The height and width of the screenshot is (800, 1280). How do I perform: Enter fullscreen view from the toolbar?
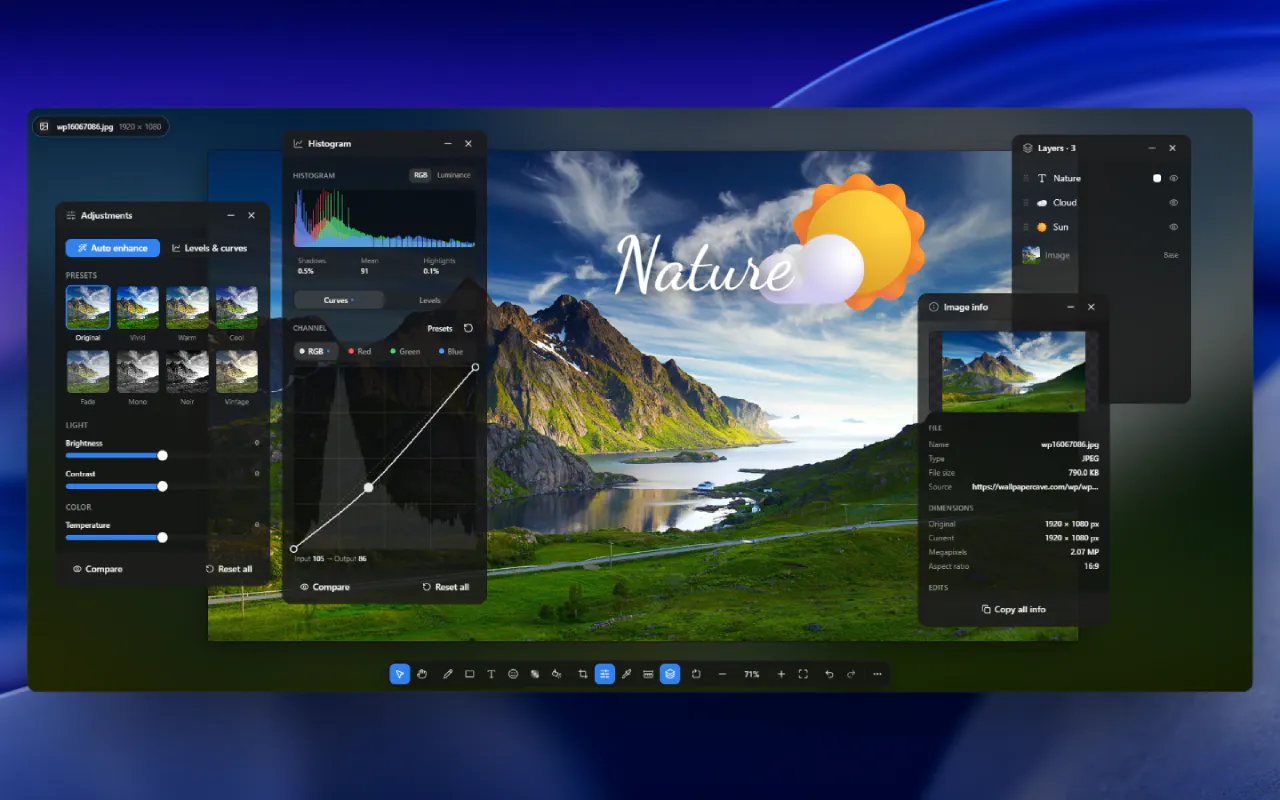click(x=803, y=674)
